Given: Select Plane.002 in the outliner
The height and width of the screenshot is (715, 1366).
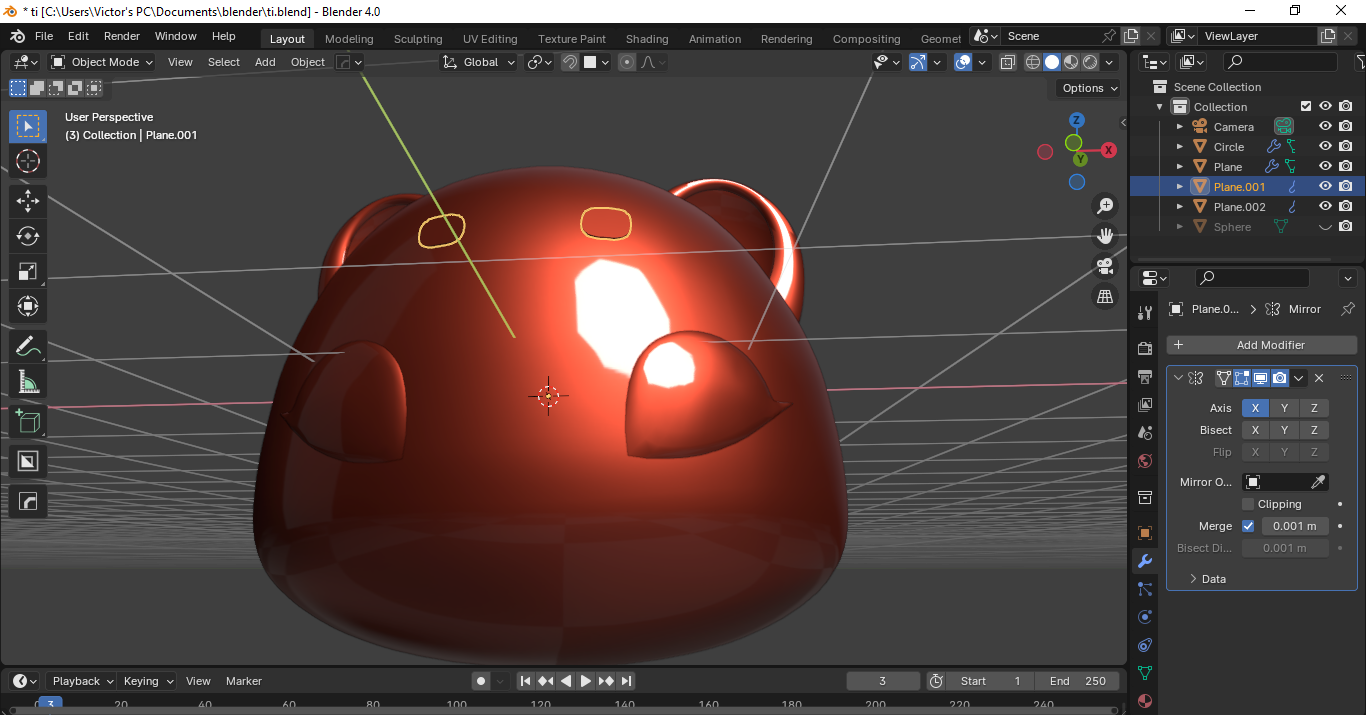Looking at the screenshot, I should (x=1239, y=207).
